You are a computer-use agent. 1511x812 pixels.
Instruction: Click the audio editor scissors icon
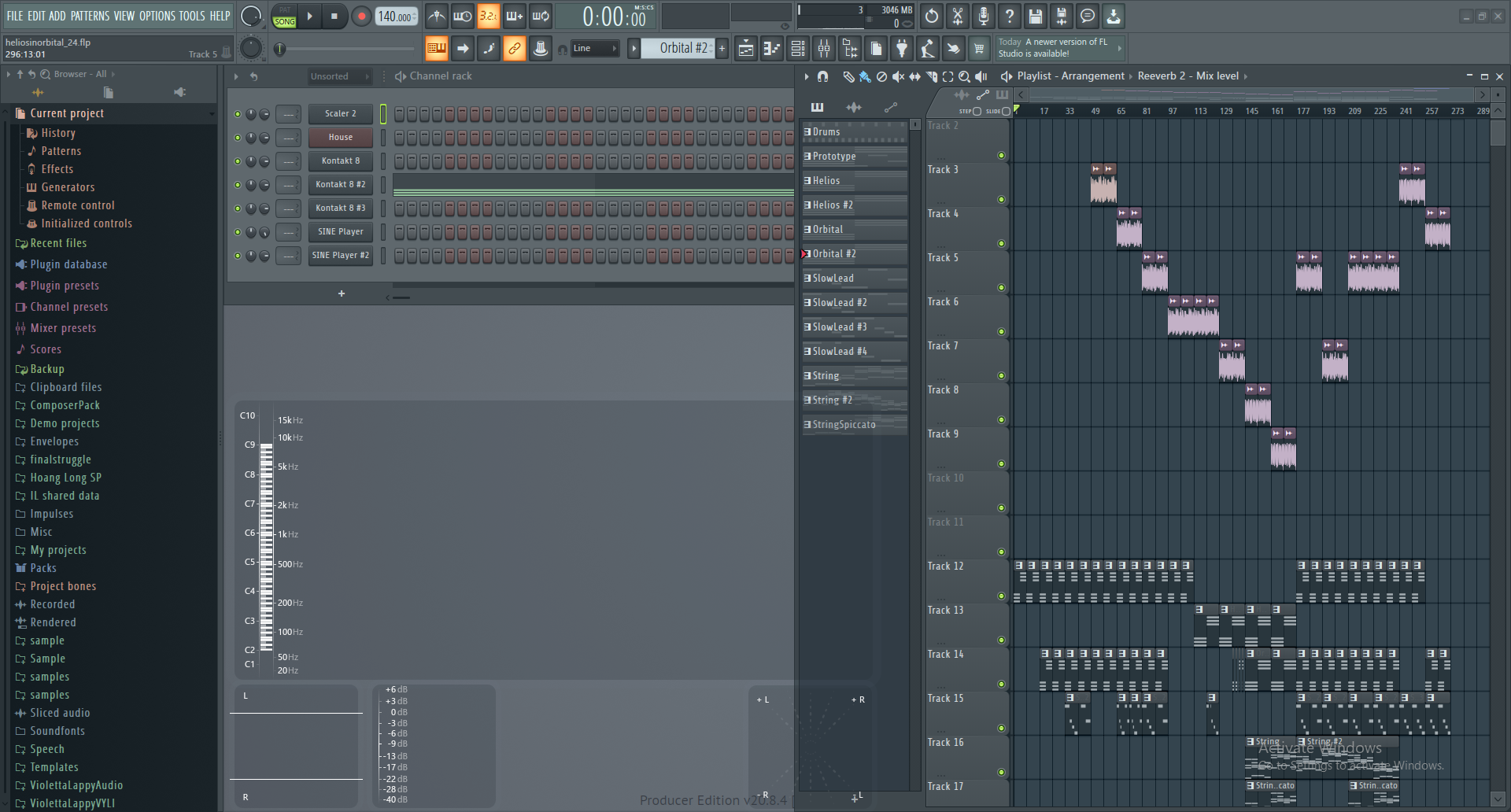pos(958,16)
